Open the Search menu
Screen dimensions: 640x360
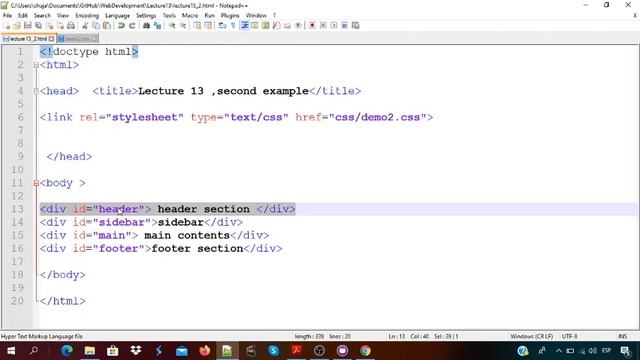click(x=42, y=16)
